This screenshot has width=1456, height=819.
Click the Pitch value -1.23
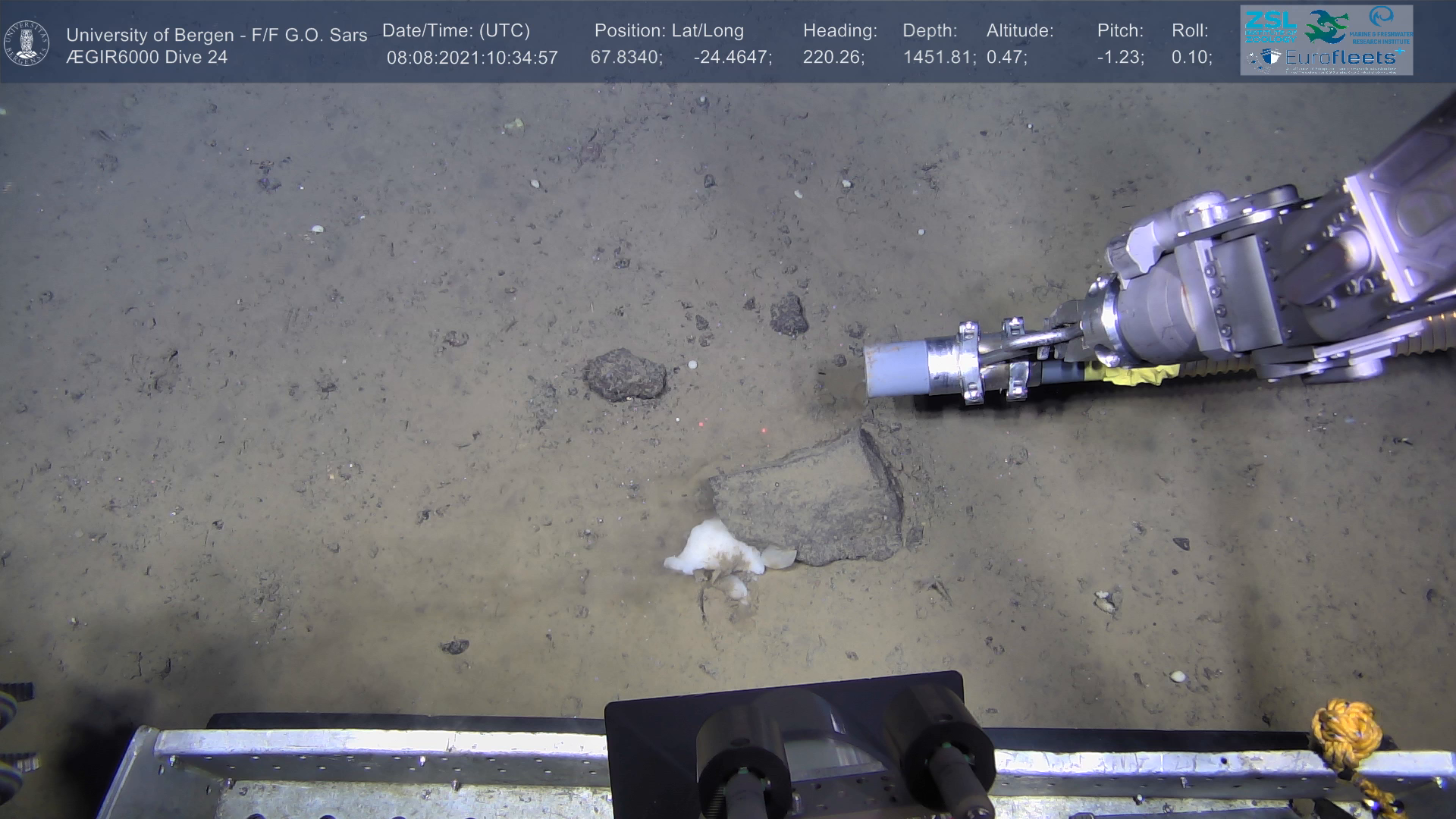click(x=1120, y=58)
